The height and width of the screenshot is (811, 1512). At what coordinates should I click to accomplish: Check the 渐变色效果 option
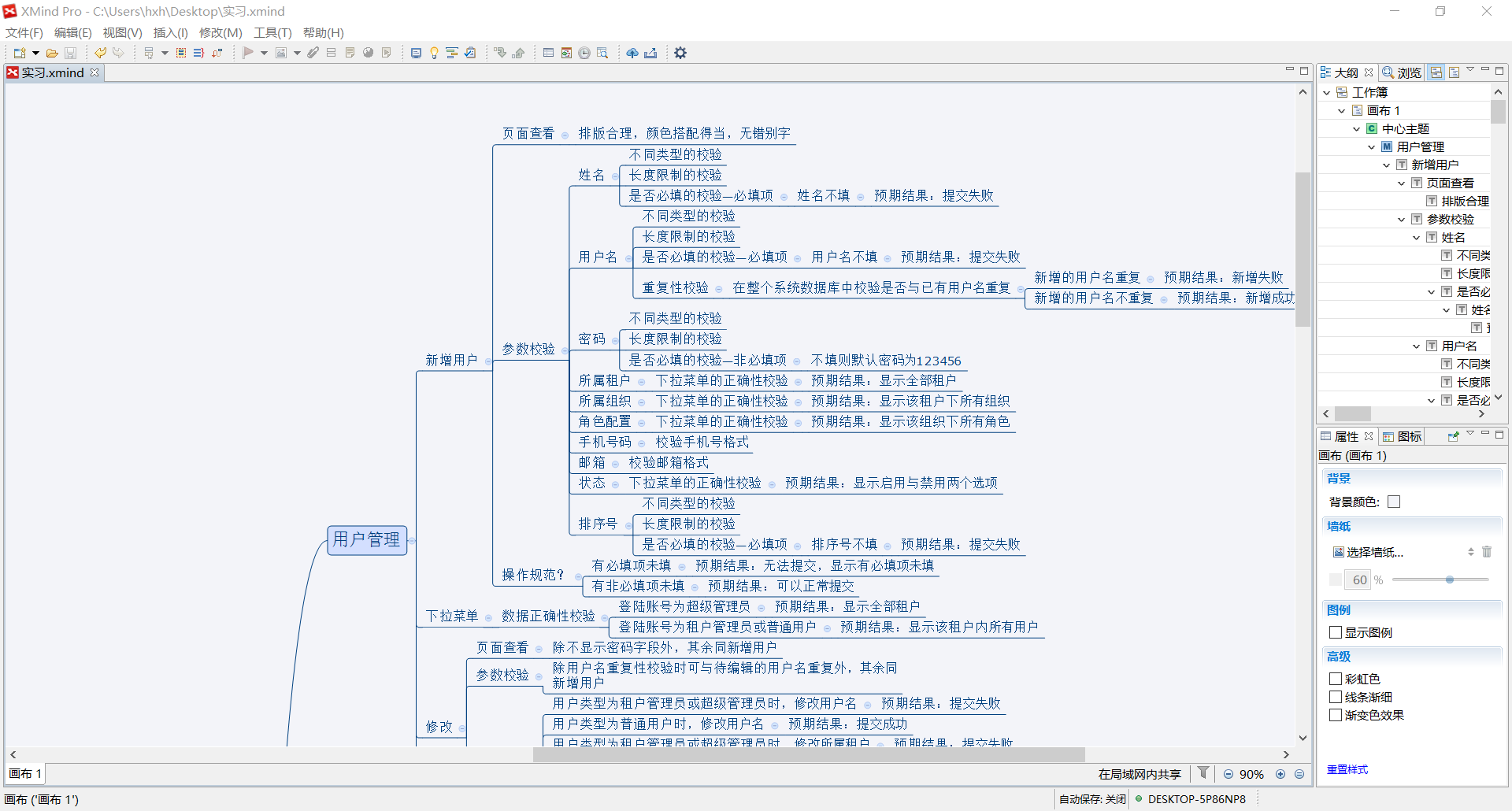point(1336,715)
